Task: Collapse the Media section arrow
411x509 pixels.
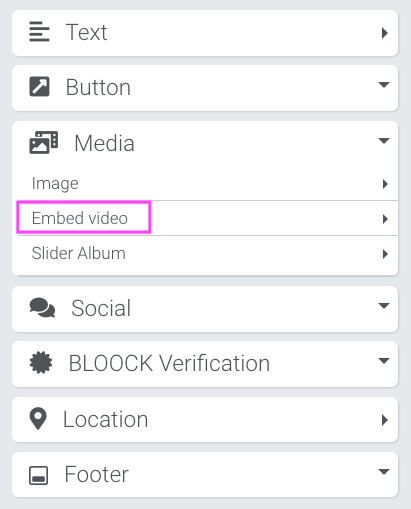Action: click(x=384, y=141)
